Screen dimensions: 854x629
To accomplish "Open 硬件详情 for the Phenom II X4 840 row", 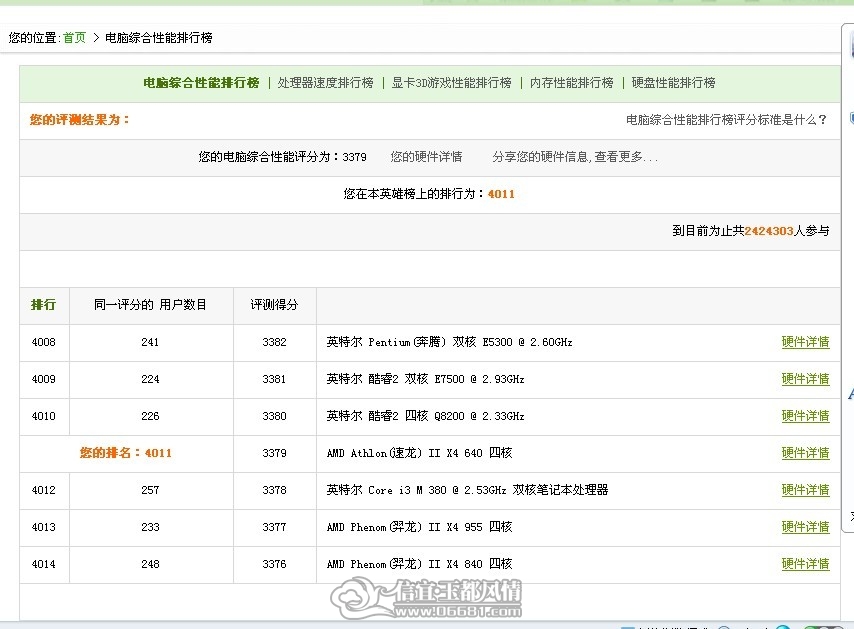I will click(806, 564).
